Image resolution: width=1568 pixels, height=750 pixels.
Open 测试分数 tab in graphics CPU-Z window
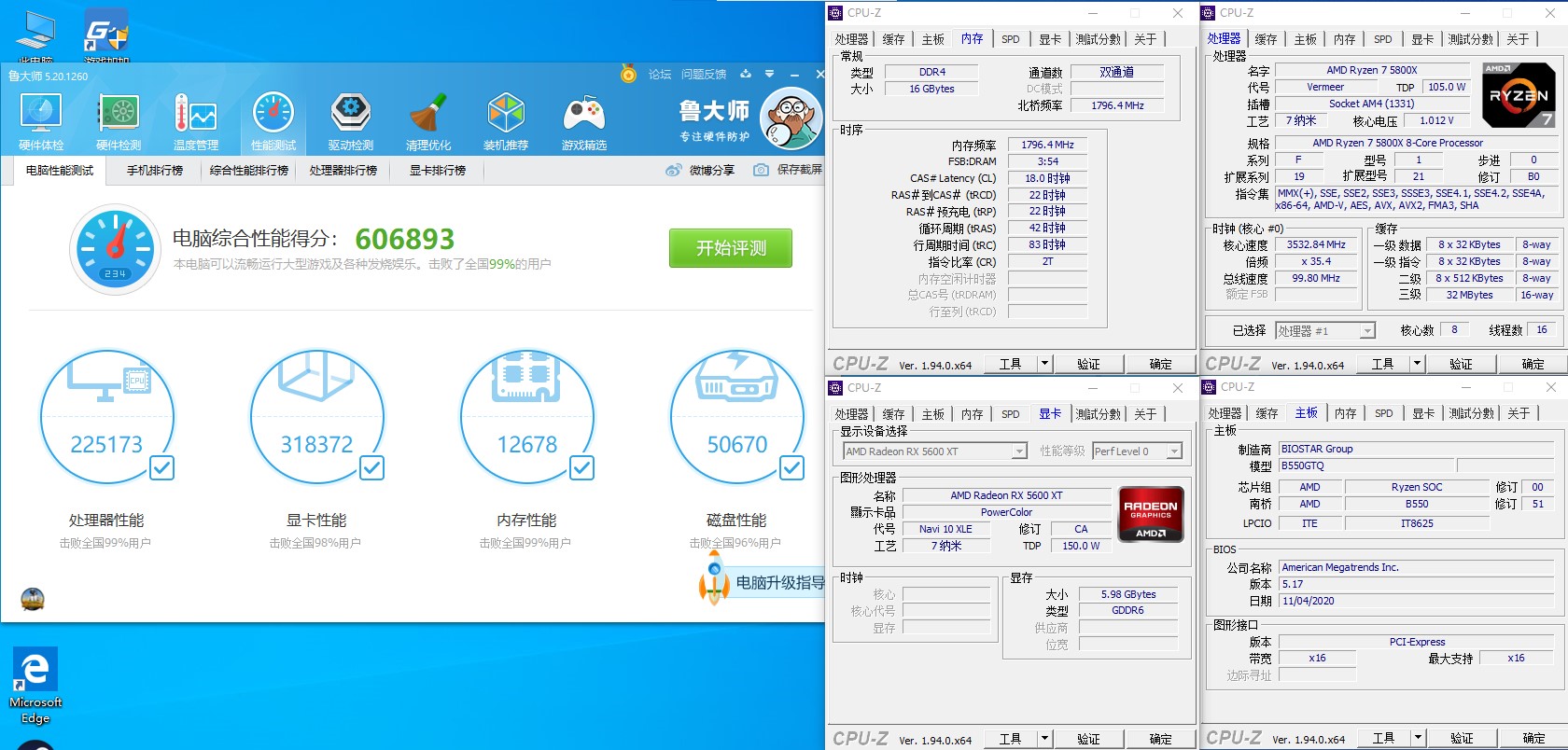tap(1099, 414)
